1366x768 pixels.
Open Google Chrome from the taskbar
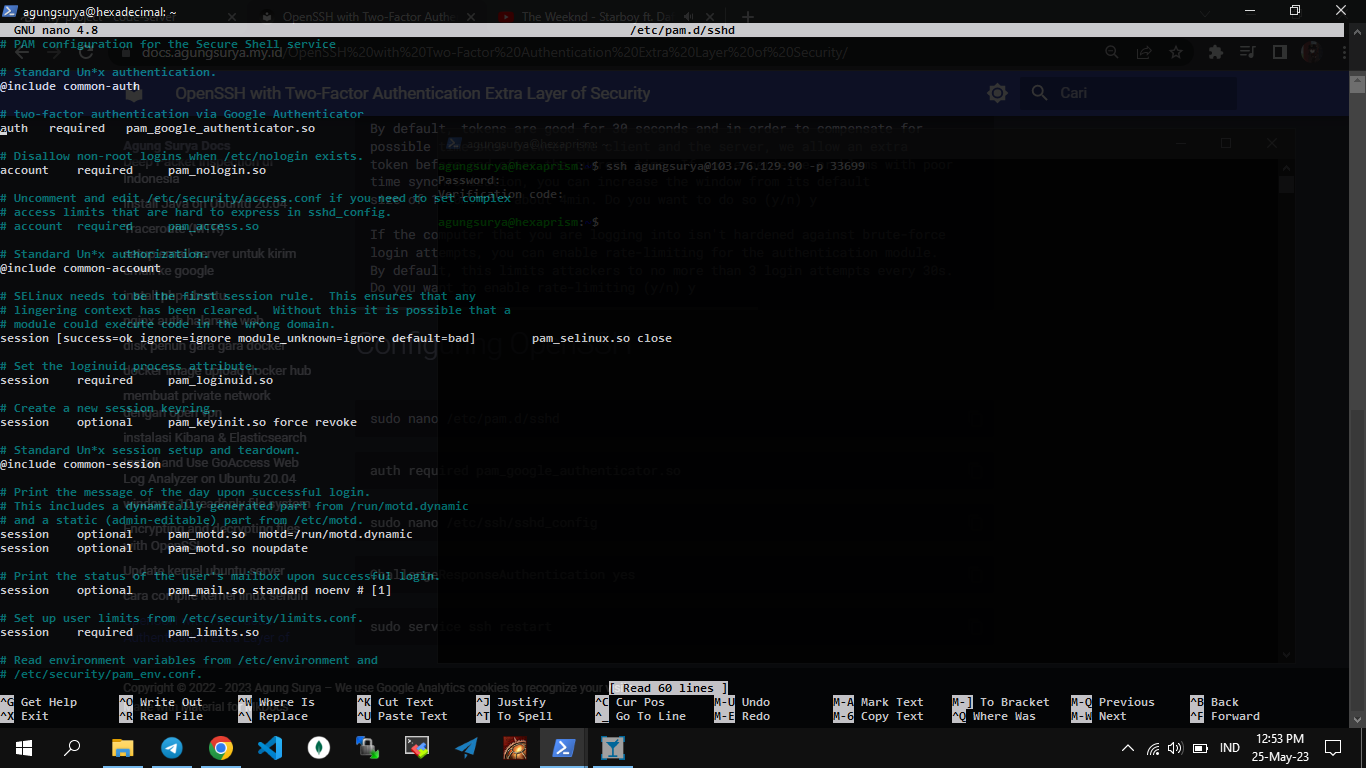[x=221, y=747]
